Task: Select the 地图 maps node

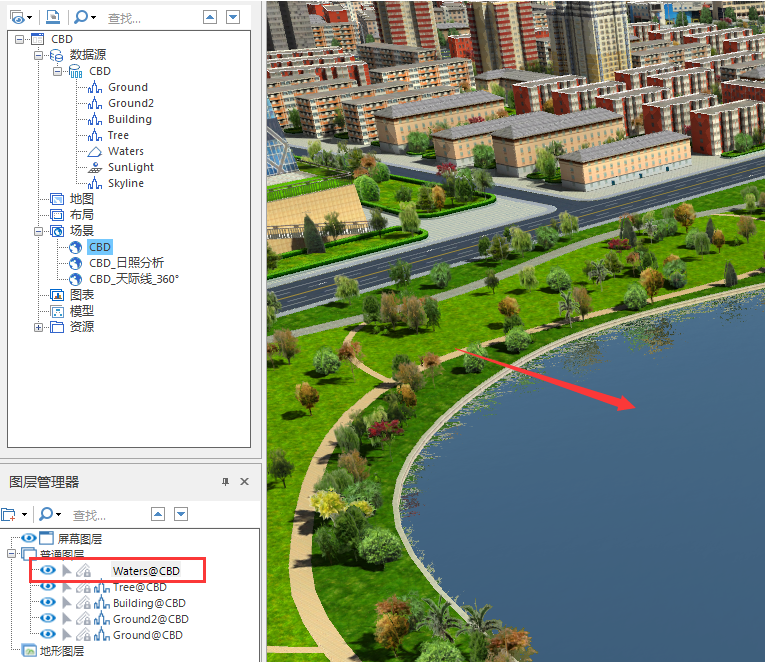Action: coord(81,199)
